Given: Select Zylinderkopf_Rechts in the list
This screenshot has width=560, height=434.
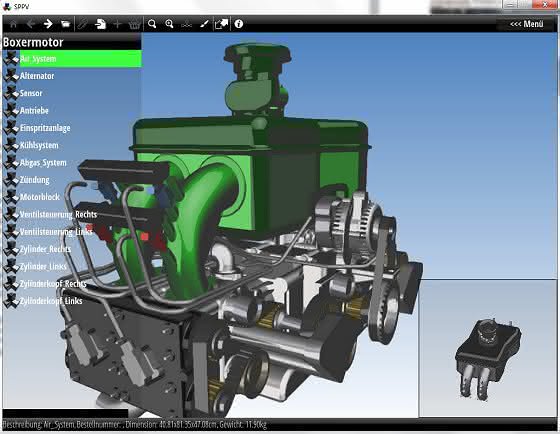Looking at the screenshot, I should 53,284.
